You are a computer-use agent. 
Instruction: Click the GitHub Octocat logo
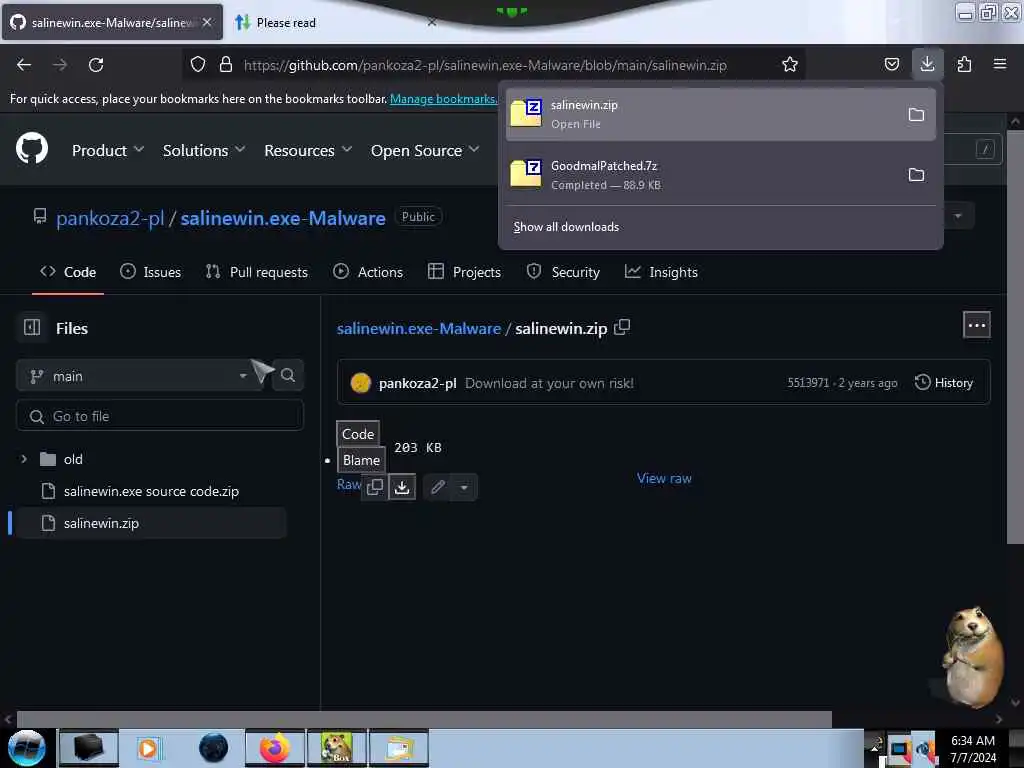32,148
